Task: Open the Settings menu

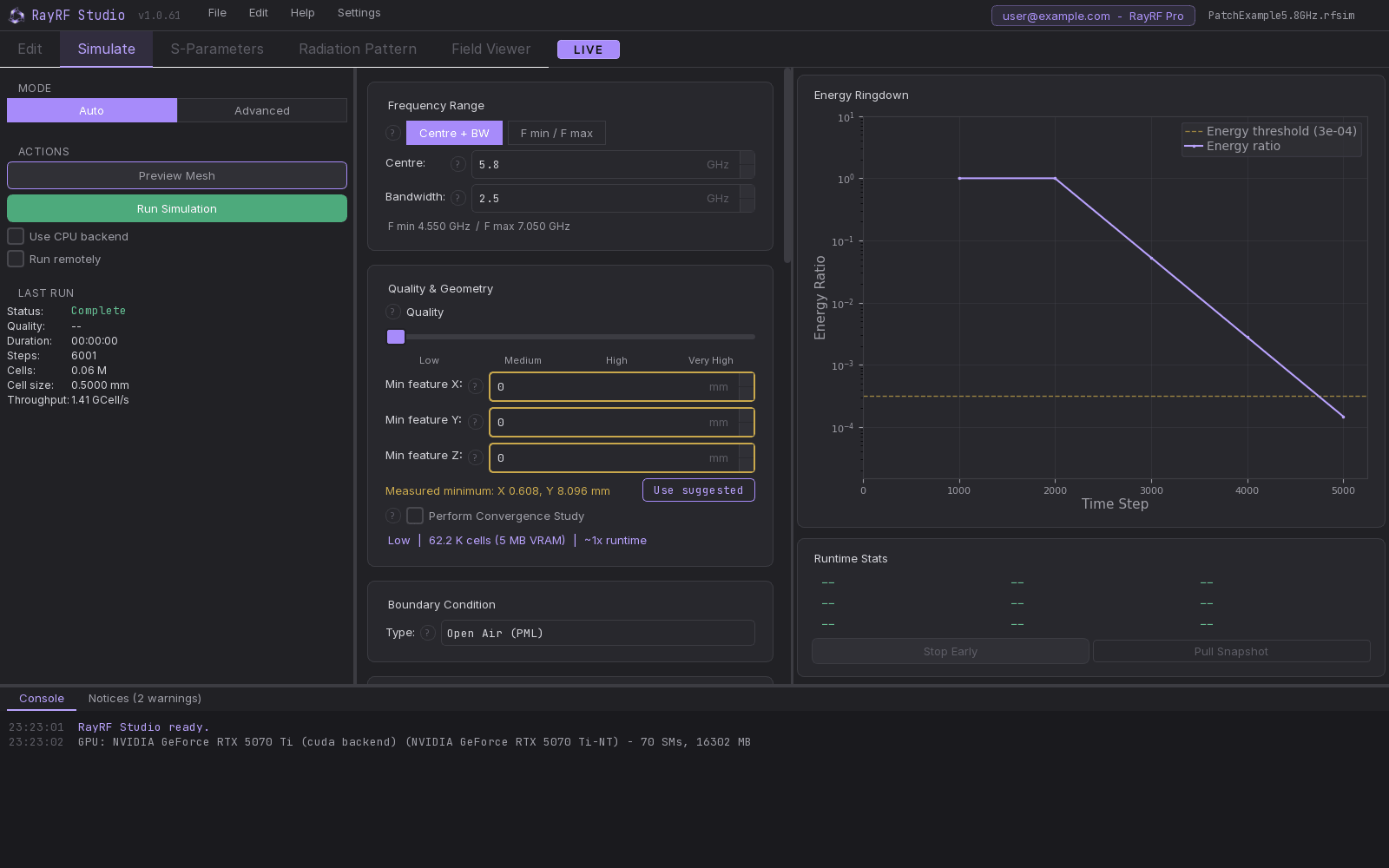Action: [x=359, y=13]
